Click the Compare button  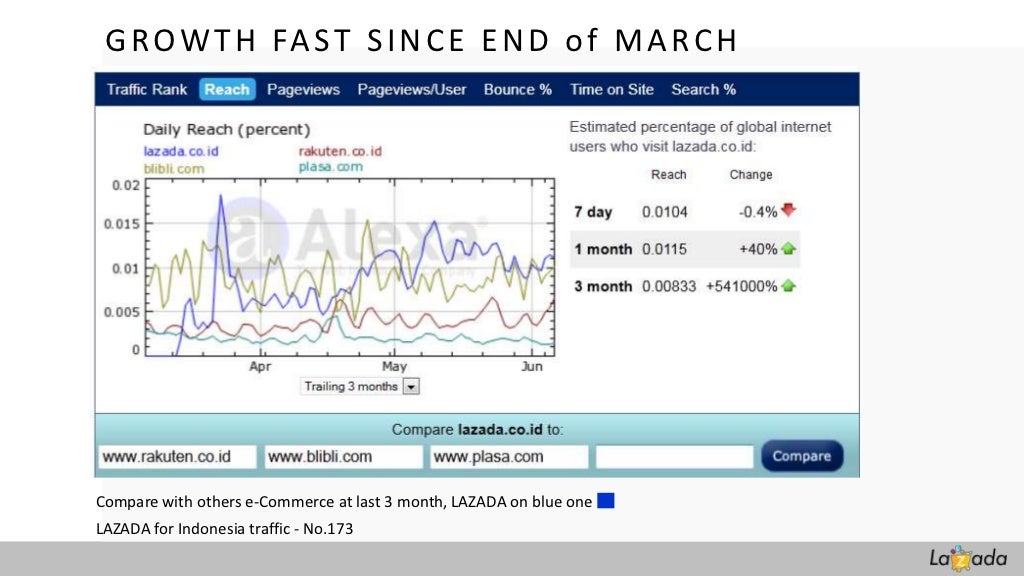point(802,456)
